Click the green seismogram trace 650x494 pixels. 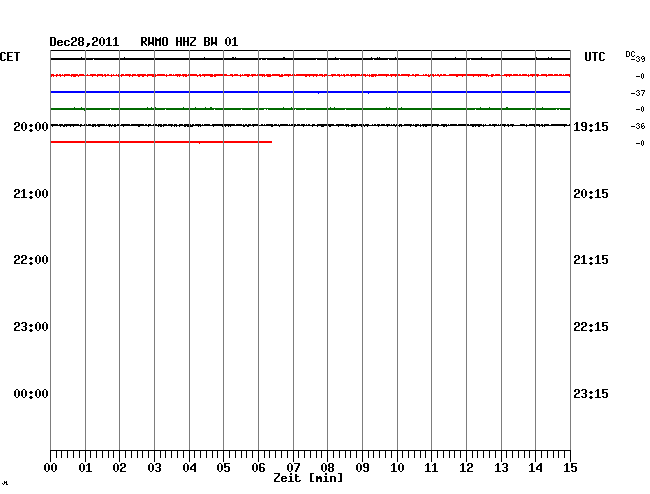pos(310,109)
